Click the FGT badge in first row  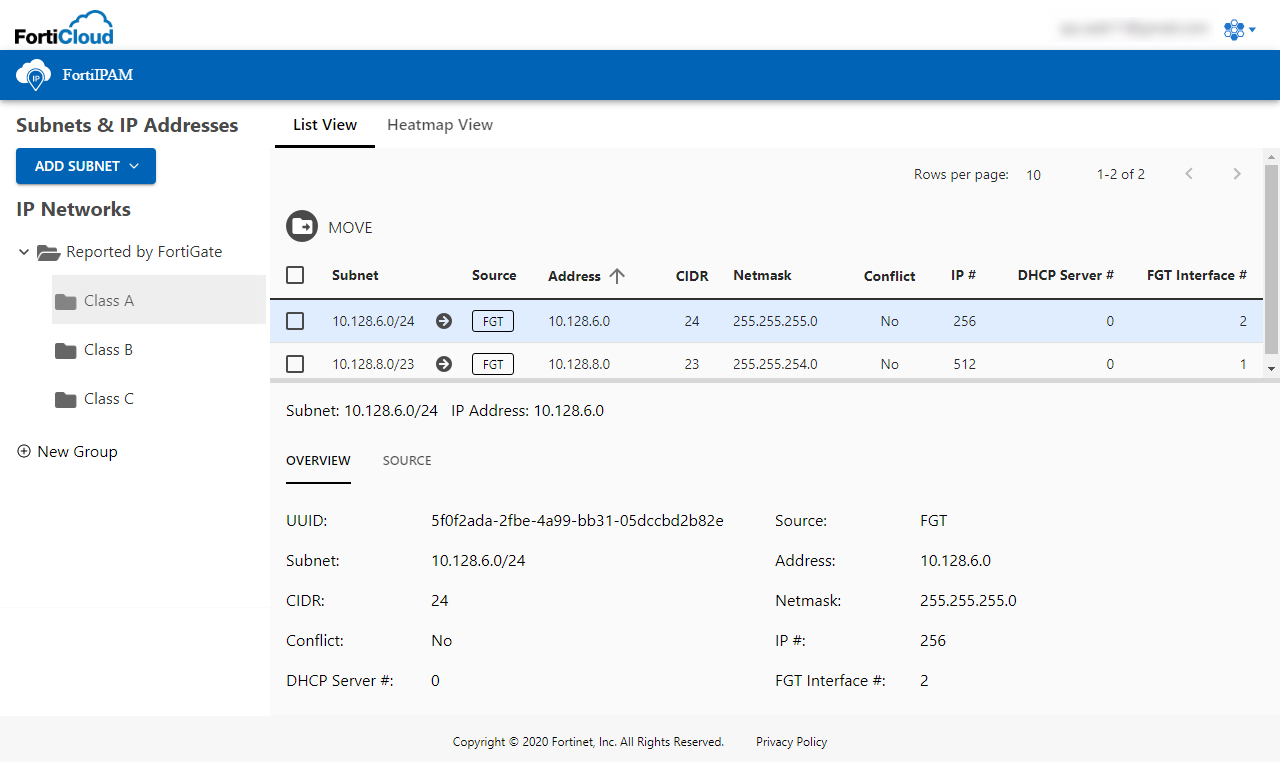[493, 321]
